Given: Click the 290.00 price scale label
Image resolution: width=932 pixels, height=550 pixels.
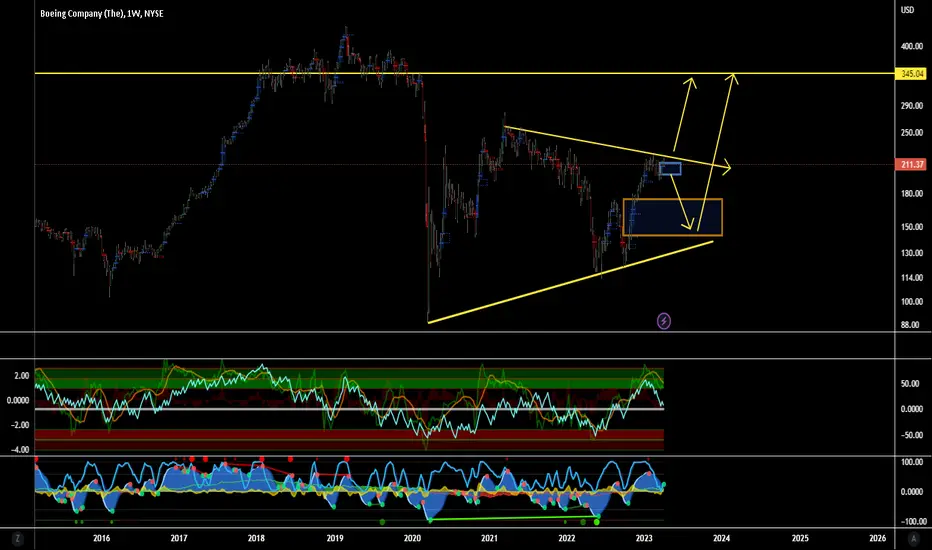Looking at the screenshot, I should [912, 106].
